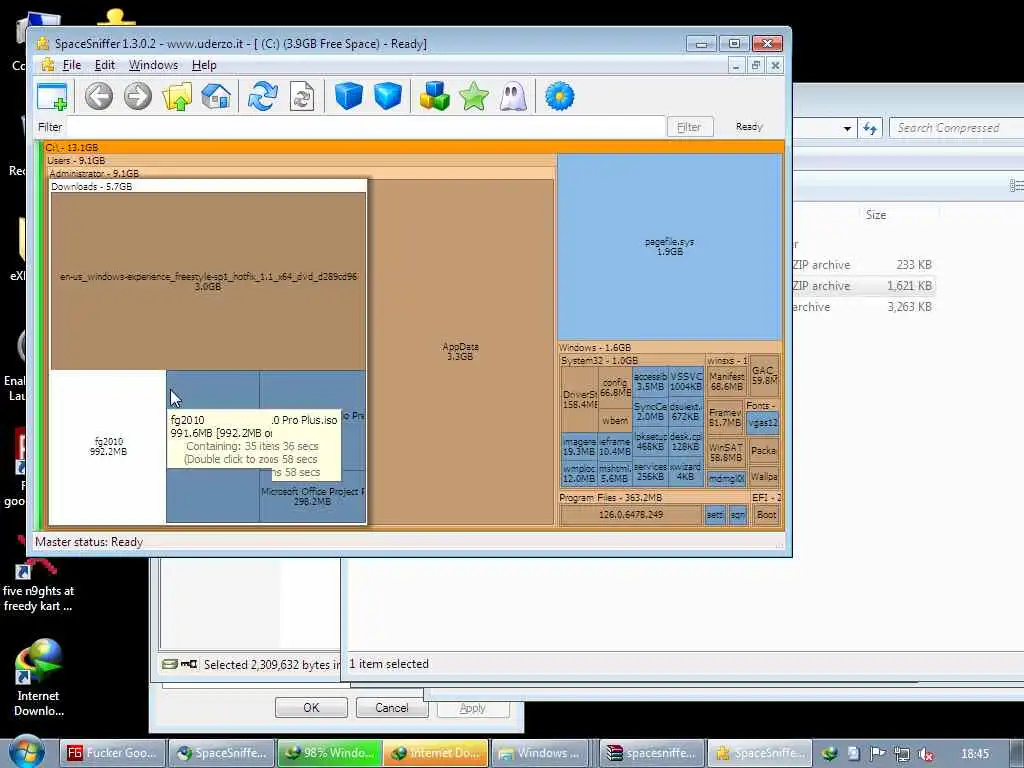
Task: Click the Filter button
Action: click(690, 127)
